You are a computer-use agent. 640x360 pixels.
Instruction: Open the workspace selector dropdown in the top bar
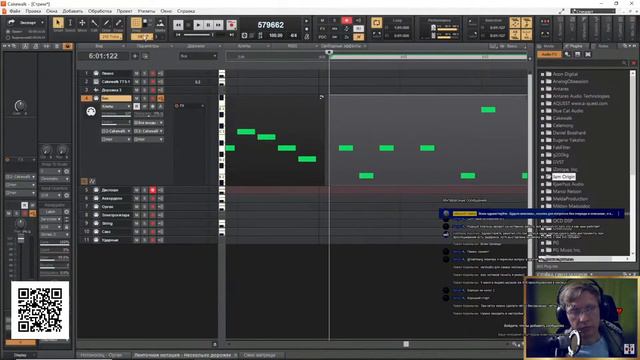tap(593, 11)
